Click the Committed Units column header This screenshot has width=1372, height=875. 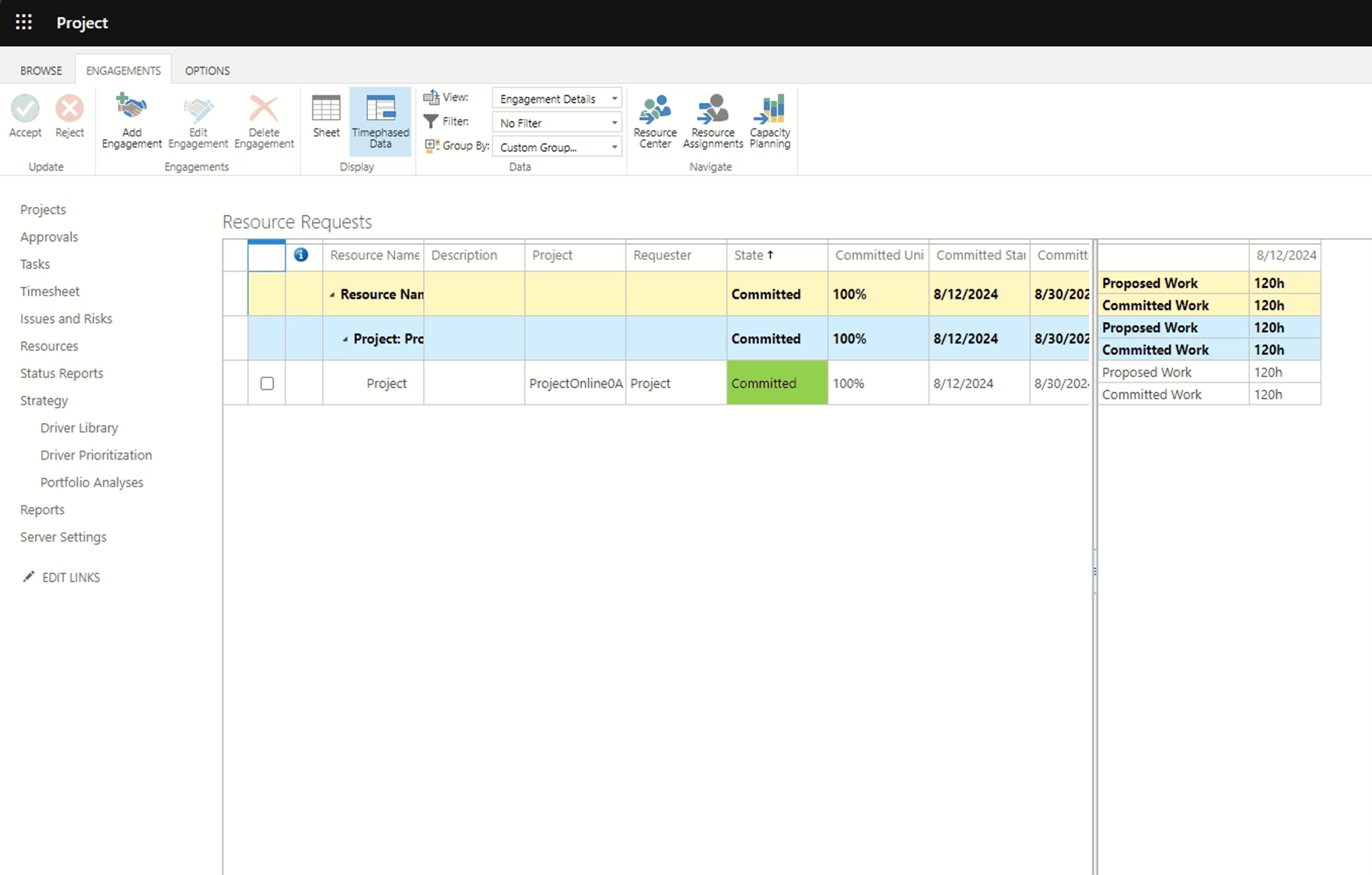point(878,255)
